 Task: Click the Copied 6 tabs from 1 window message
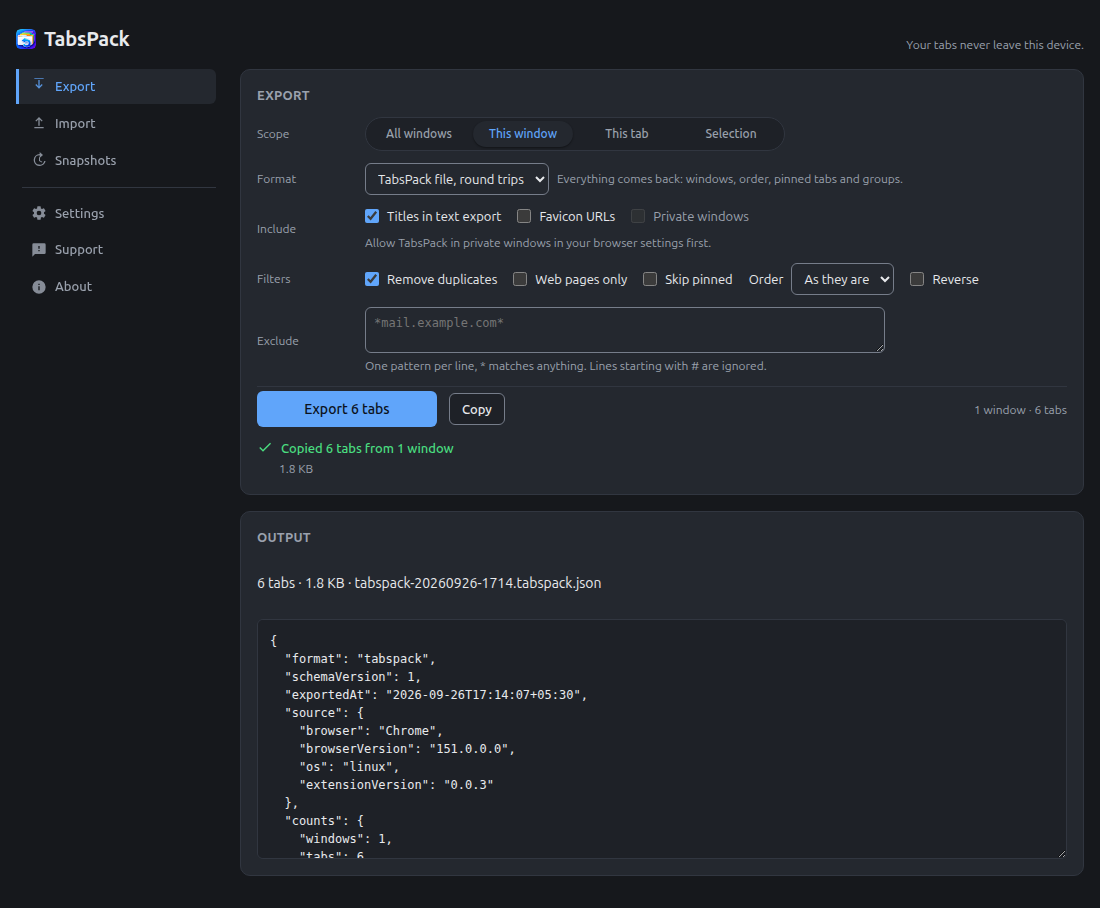point(367,448)
